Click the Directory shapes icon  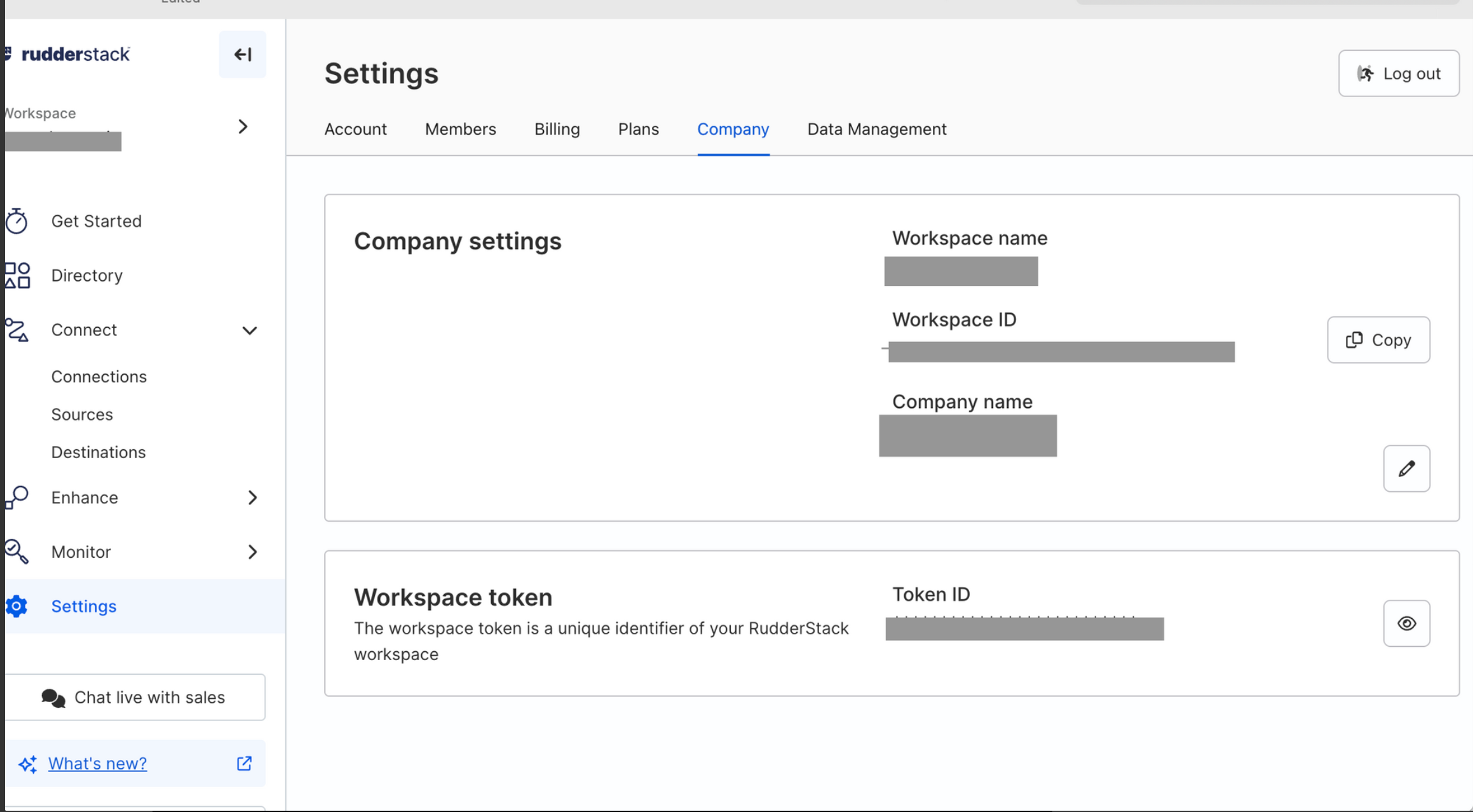[x=17, y=276]
